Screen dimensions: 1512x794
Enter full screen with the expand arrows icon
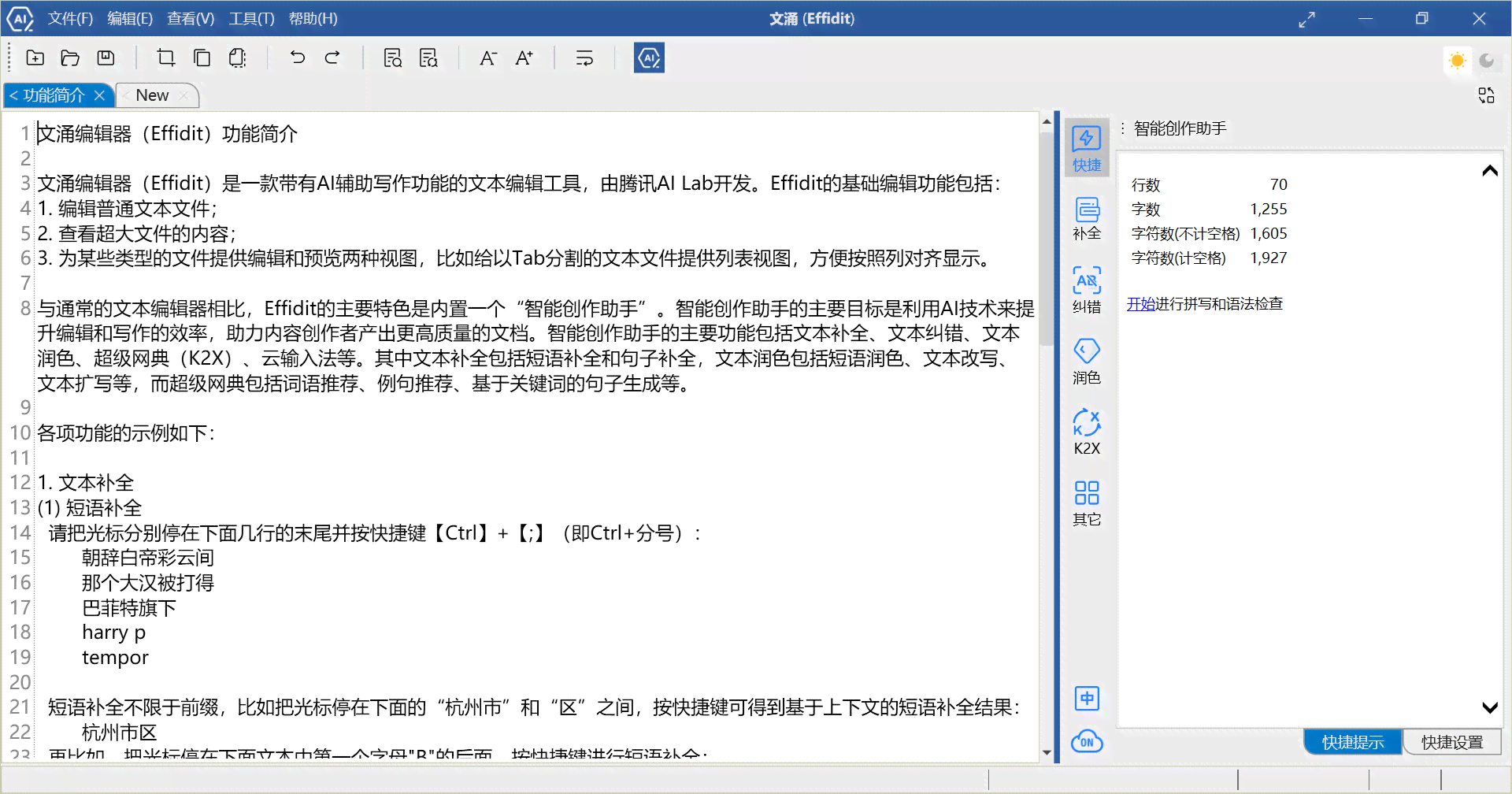(1306, 19)
